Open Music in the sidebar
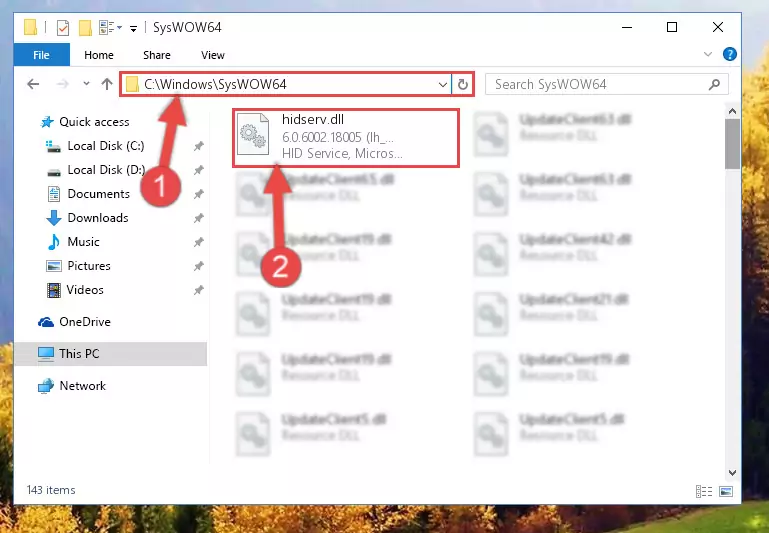769x533 pixels. 73,242
